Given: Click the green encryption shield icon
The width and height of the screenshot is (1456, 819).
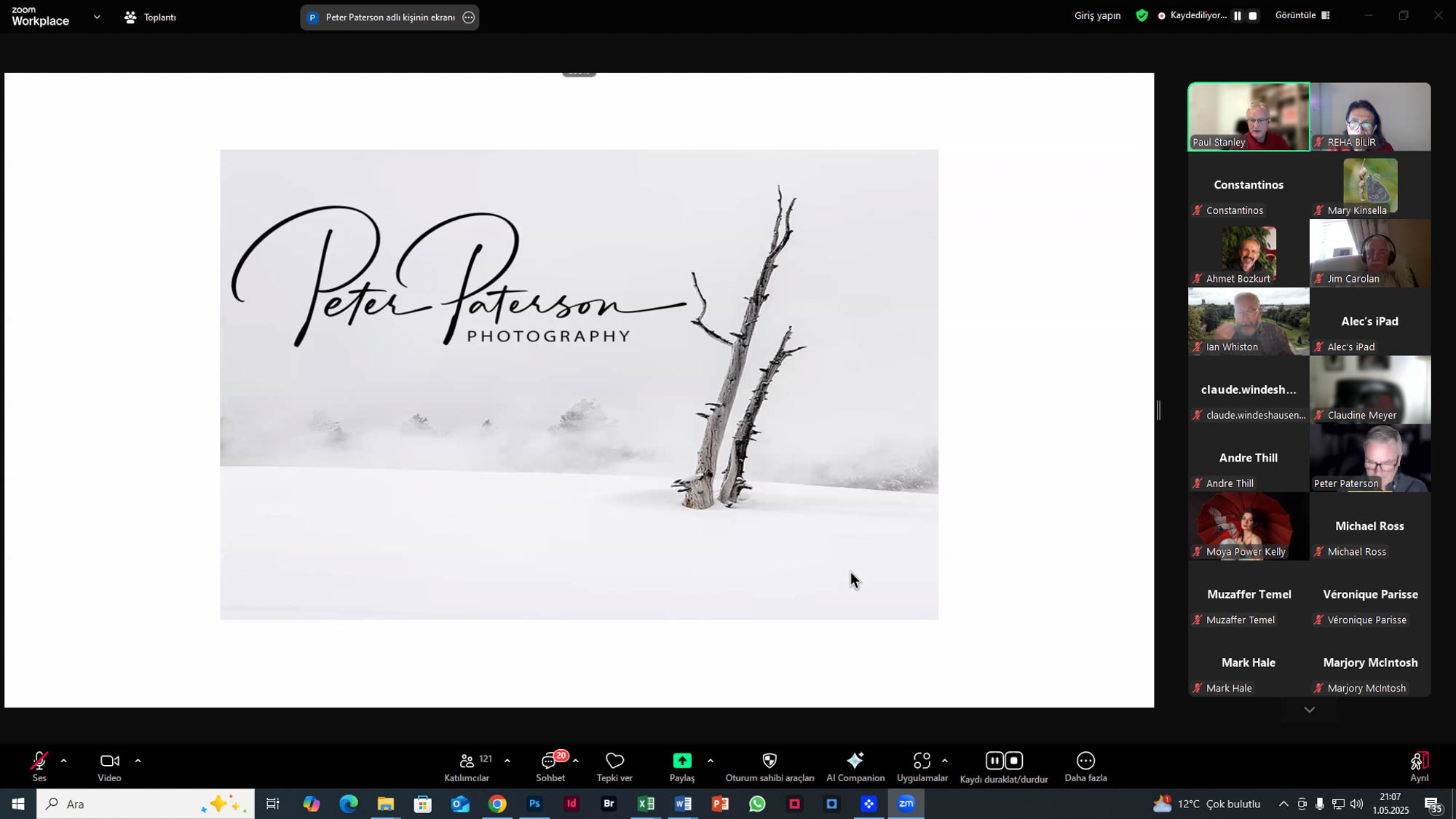Looking at the screenshot, I should click(x=1142, y=15).
